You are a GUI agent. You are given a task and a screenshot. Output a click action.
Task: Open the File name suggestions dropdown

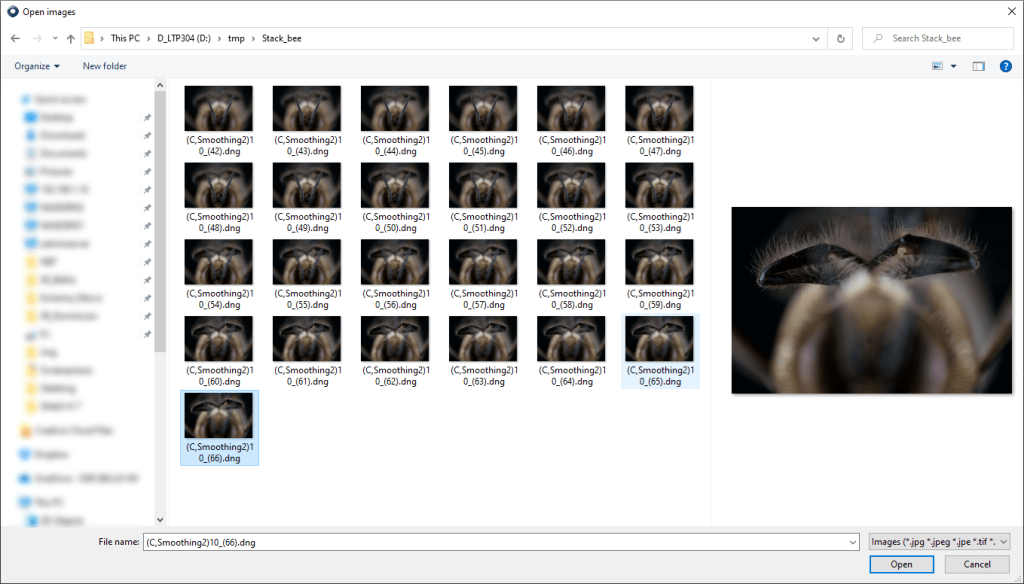[x=852, y=541]
